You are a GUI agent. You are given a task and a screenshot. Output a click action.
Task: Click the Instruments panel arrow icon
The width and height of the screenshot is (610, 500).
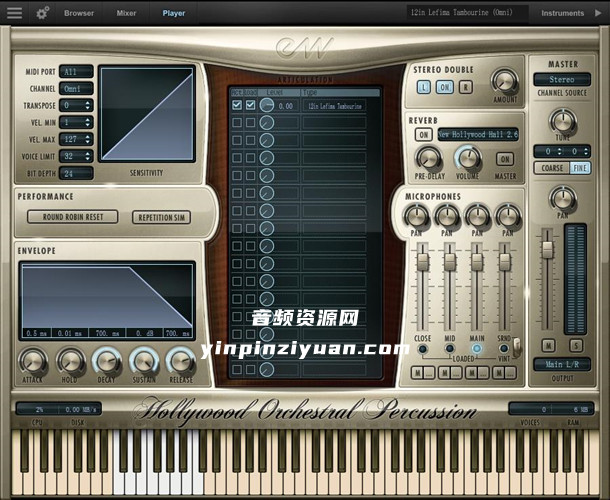point(598,13)
